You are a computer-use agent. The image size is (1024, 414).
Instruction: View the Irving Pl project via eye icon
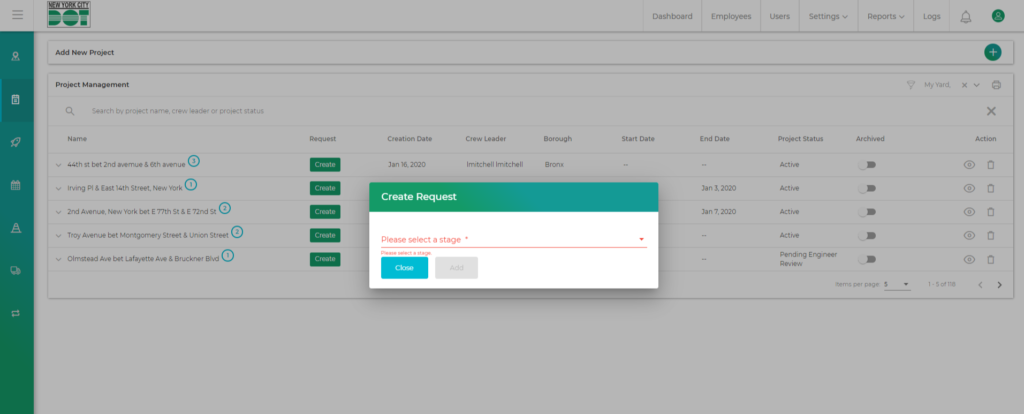(969, 188)
